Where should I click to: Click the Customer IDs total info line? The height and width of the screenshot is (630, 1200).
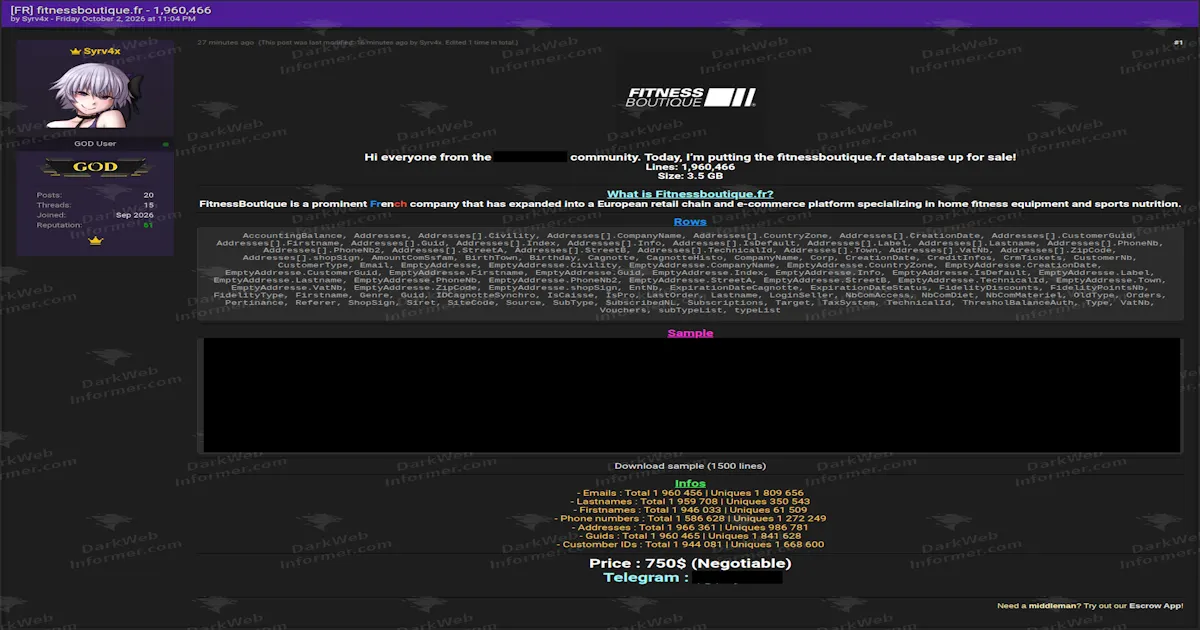(690, 545)
